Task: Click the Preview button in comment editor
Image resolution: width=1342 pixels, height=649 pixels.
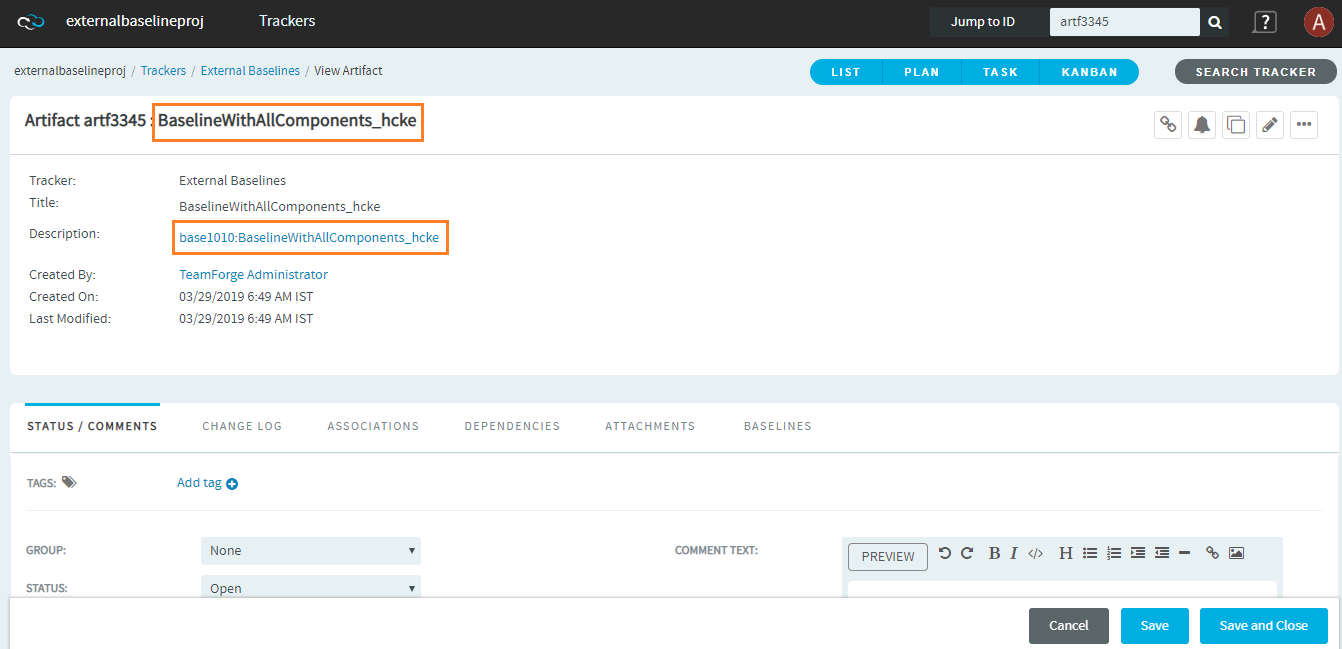Action: click(x=888, y=557)
